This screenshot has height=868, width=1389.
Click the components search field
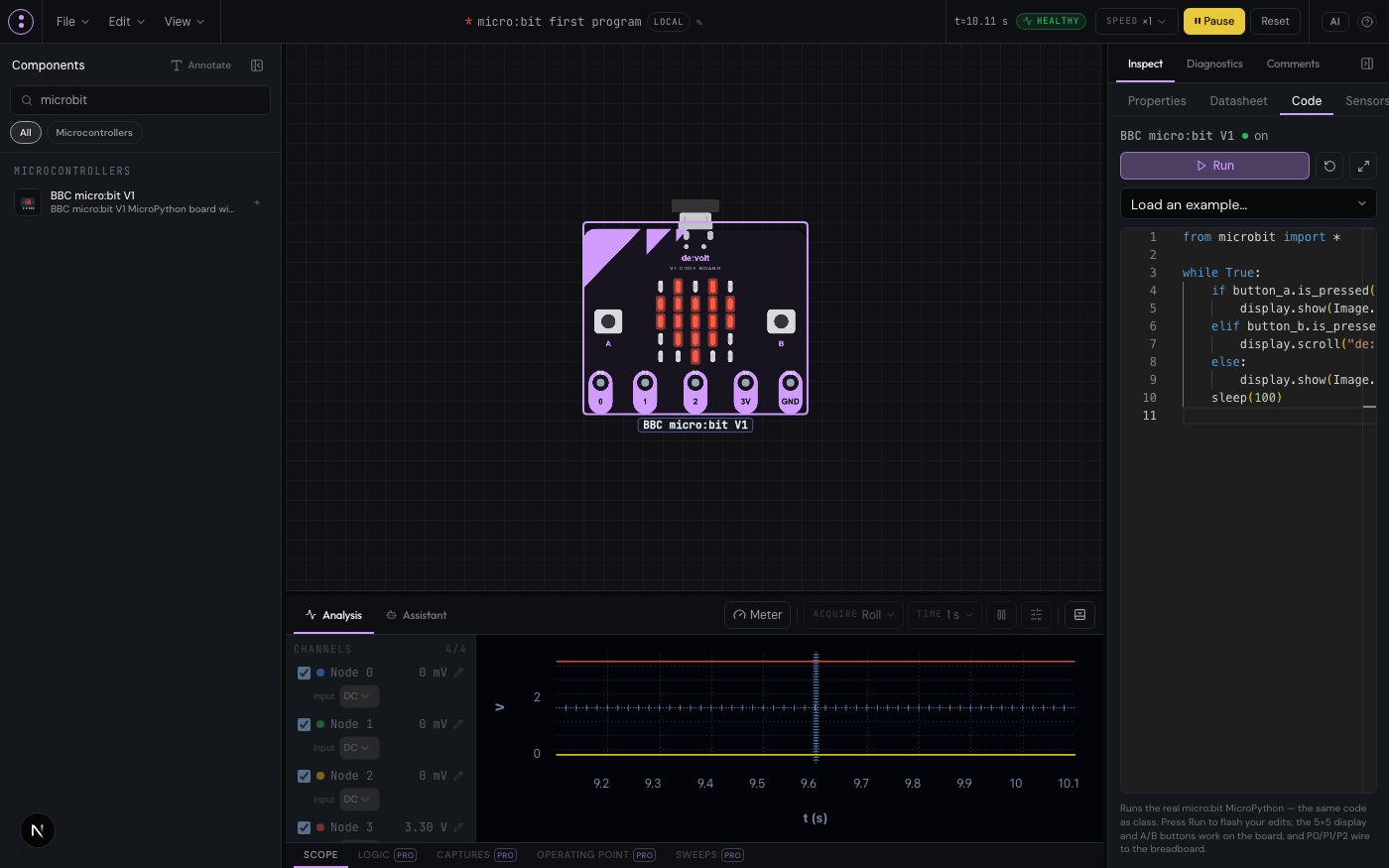tap(140, 100)
